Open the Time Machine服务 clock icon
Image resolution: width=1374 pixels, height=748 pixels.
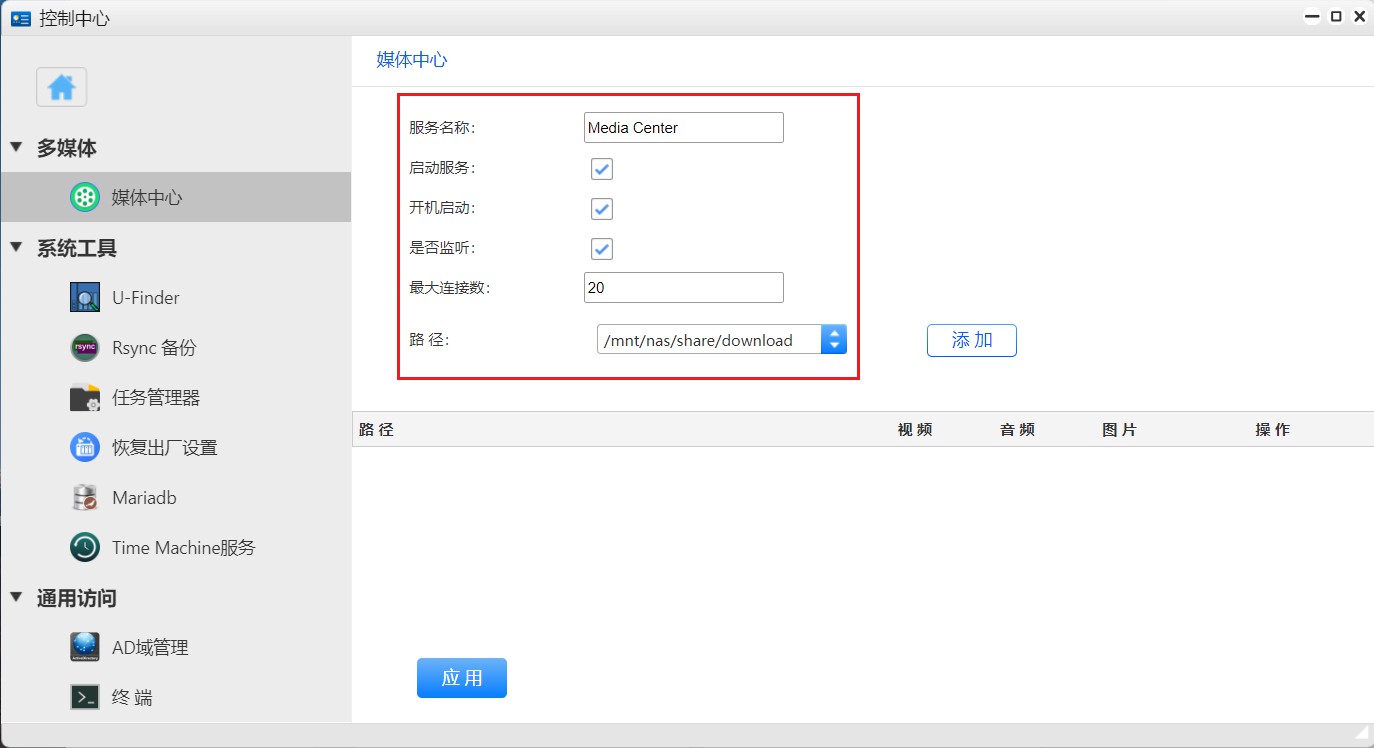point(85,547)
